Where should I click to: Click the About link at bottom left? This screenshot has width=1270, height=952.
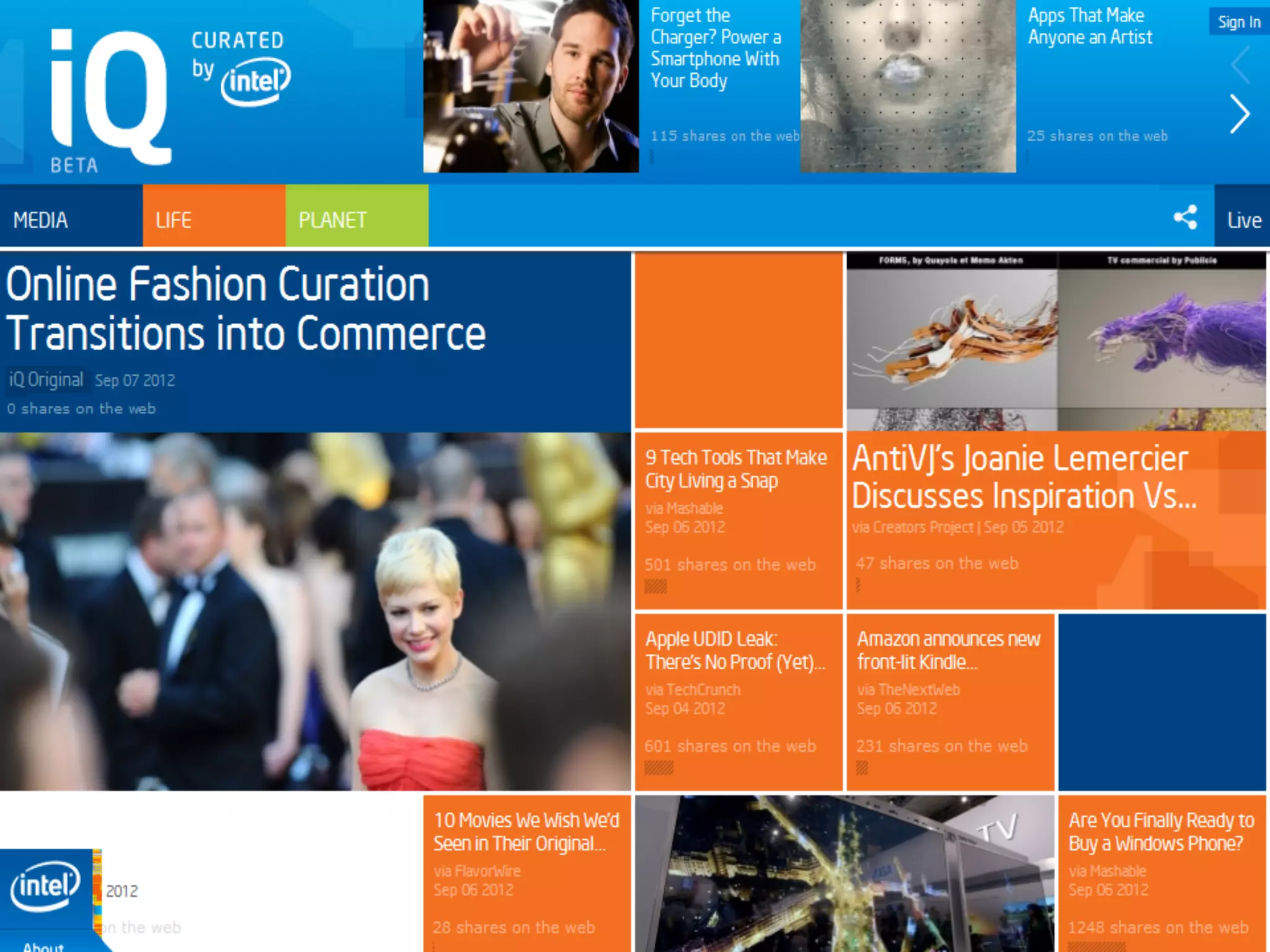click(x=43, y=946)
